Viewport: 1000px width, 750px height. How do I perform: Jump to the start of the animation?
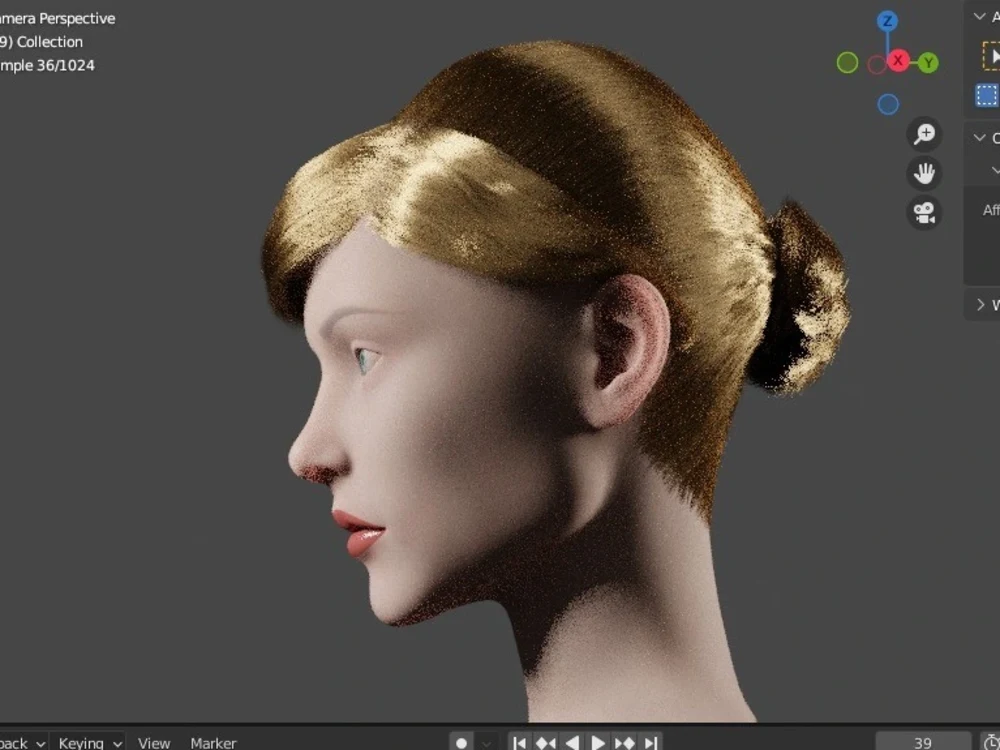point(520,742)
